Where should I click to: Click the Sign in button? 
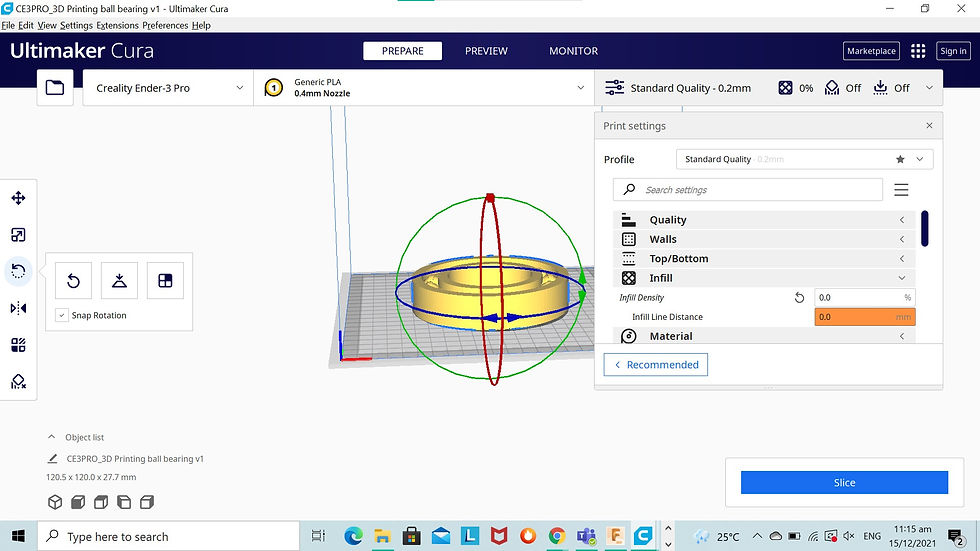click(x=953, y=51)
